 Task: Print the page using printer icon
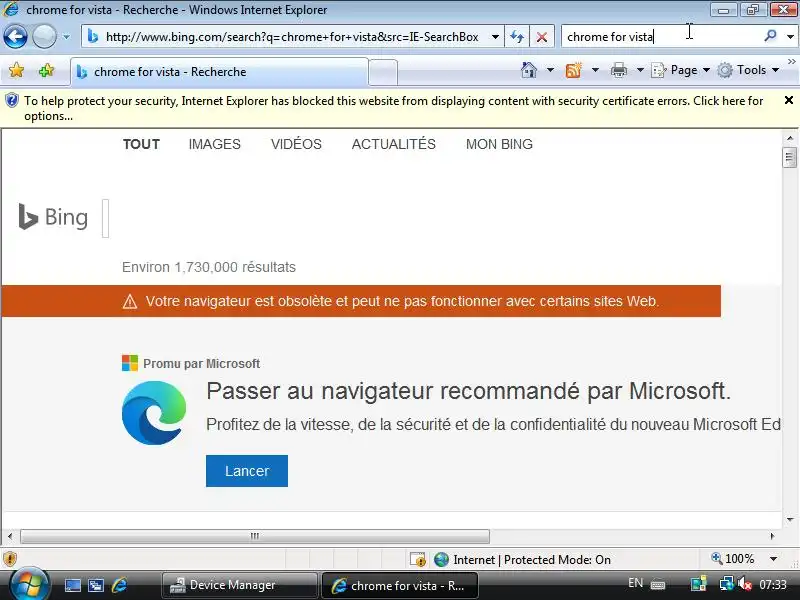click(618, 70)
